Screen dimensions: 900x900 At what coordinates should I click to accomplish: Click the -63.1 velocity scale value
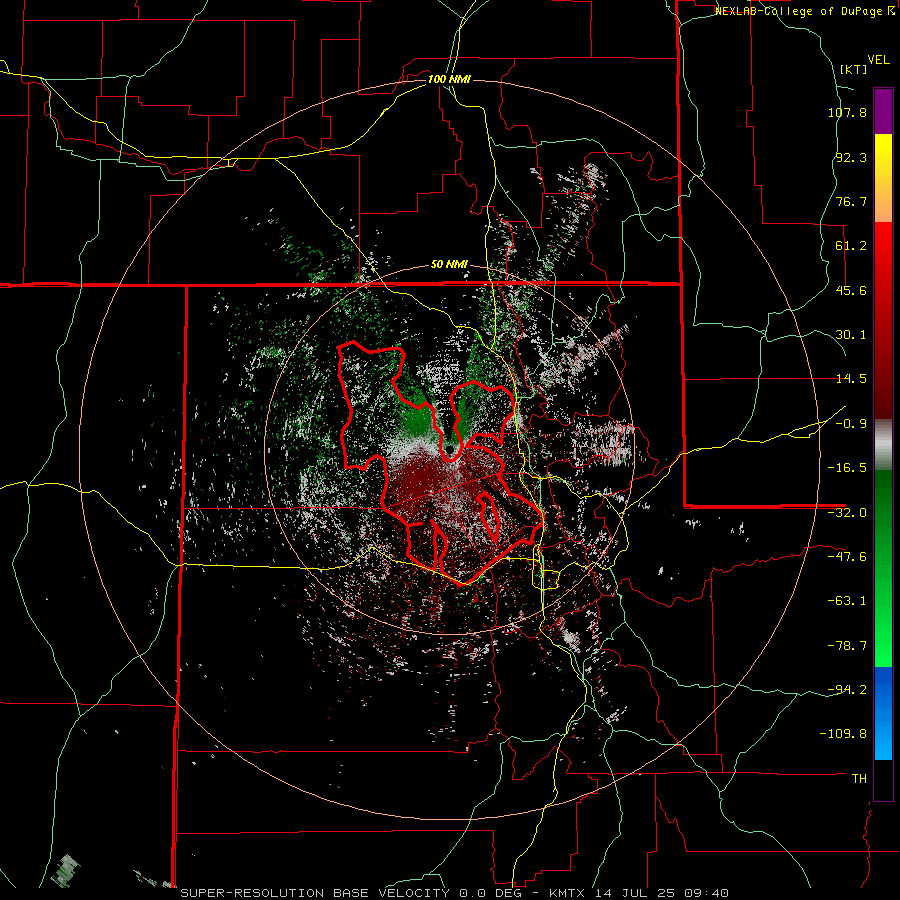click(847, 601)
